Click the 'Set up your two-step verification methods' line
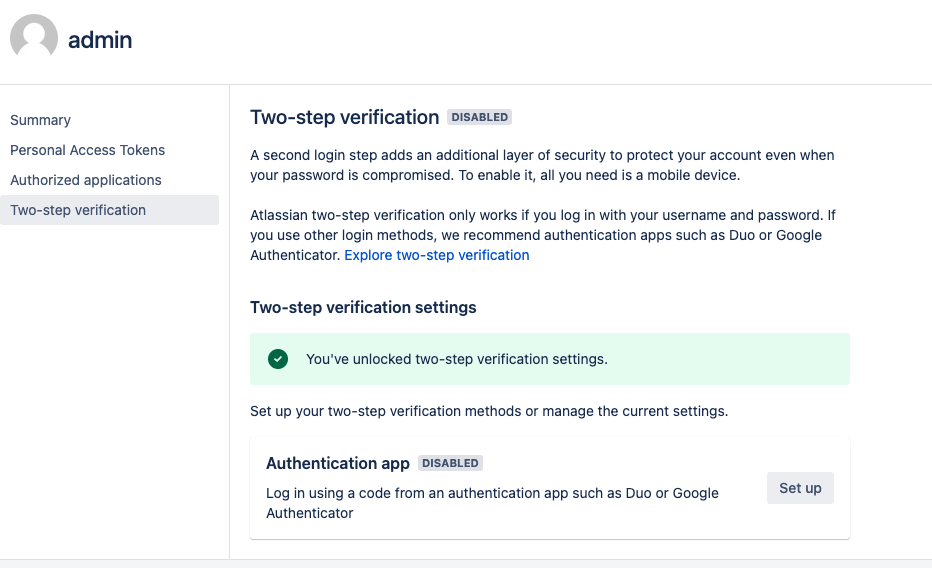Viewport: 932px width, 568px height. click(x=489, y=411)
